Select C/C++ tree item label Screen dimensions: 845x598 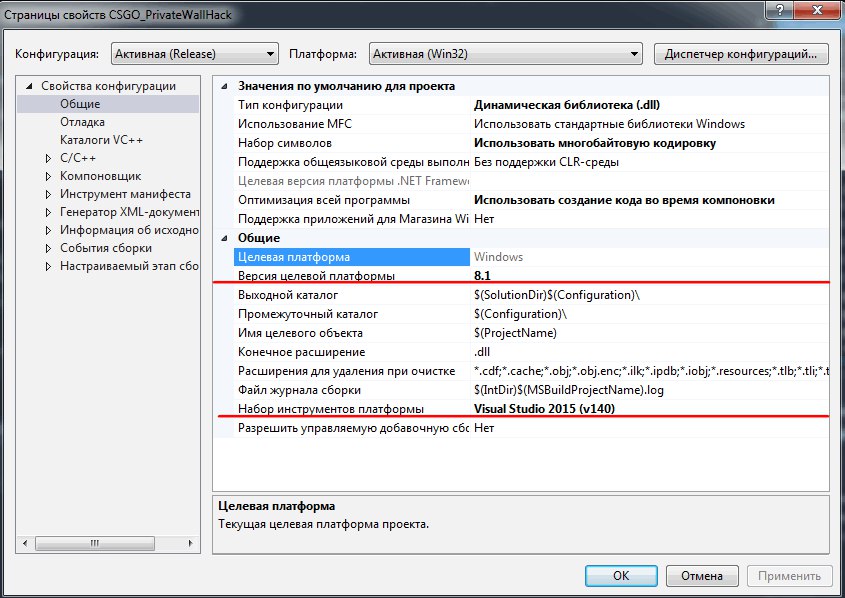(x=78, y=158)
